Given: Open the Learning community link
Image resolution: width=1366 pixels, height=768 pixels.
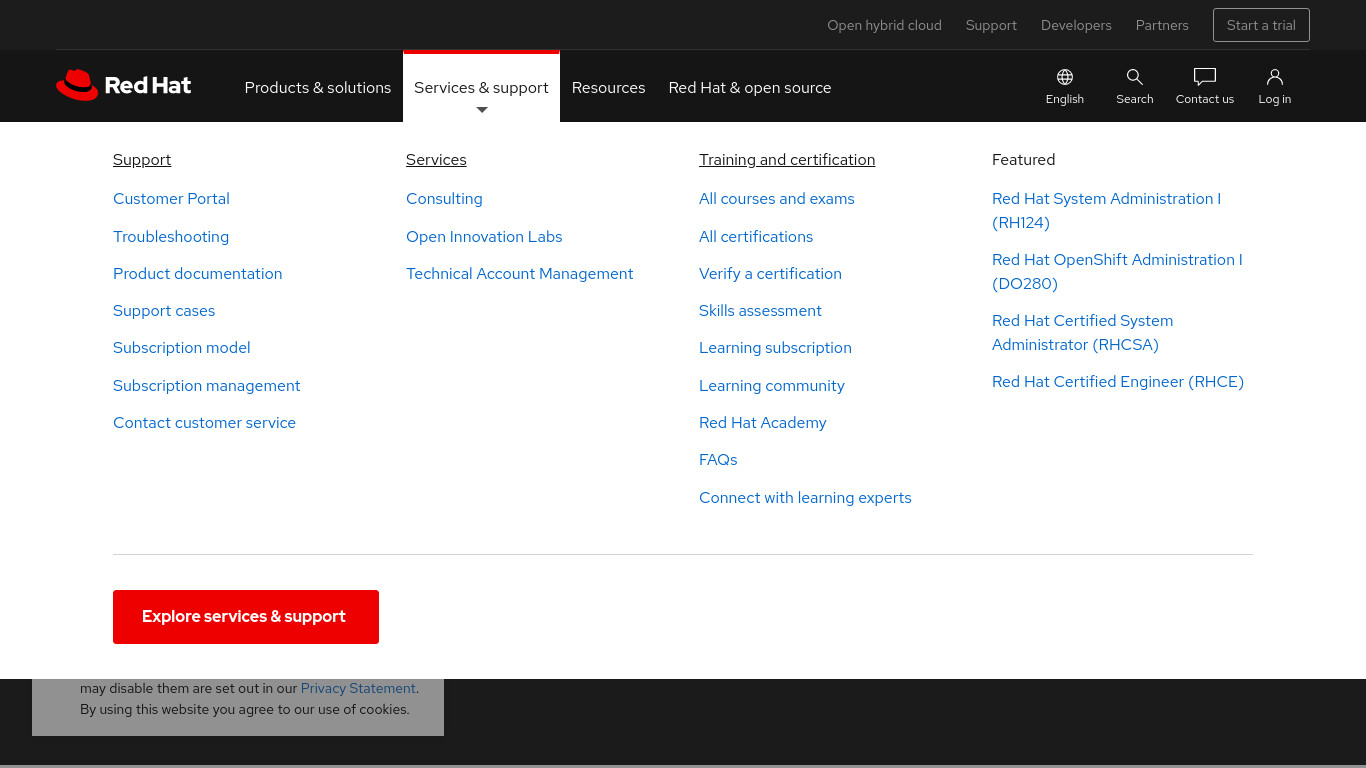Looking at the screenshot, I should (772, 386).
